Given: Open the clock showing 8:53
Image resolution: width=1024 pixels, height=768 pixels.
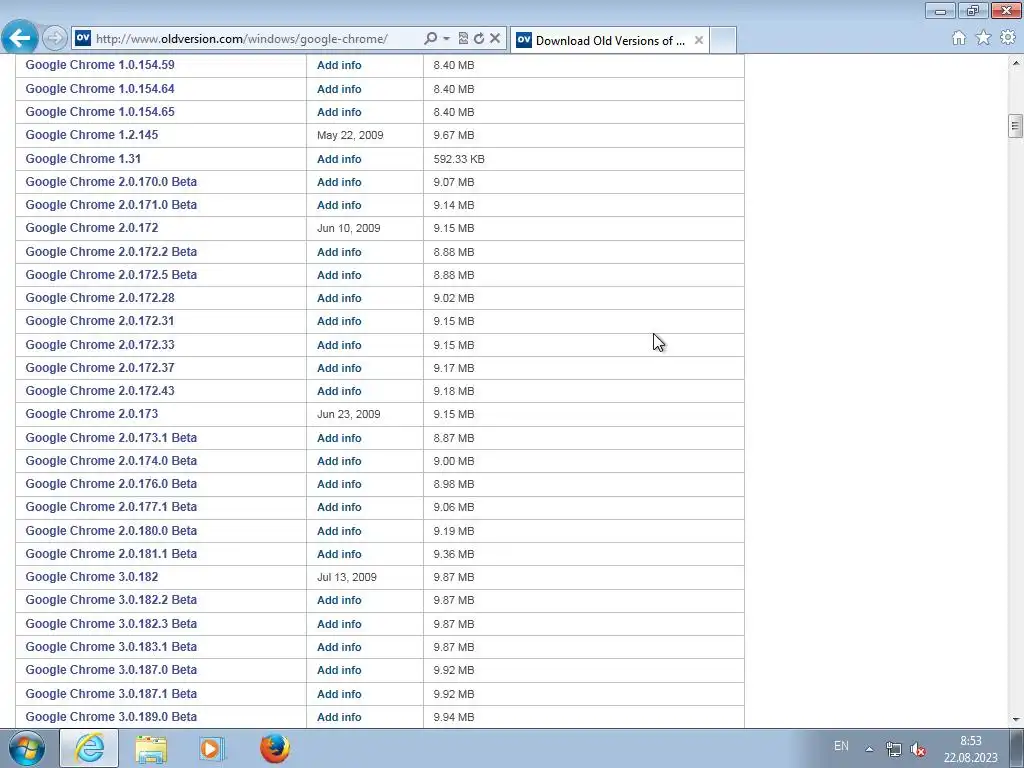Looking at the screenshot, I should point(971,749).
